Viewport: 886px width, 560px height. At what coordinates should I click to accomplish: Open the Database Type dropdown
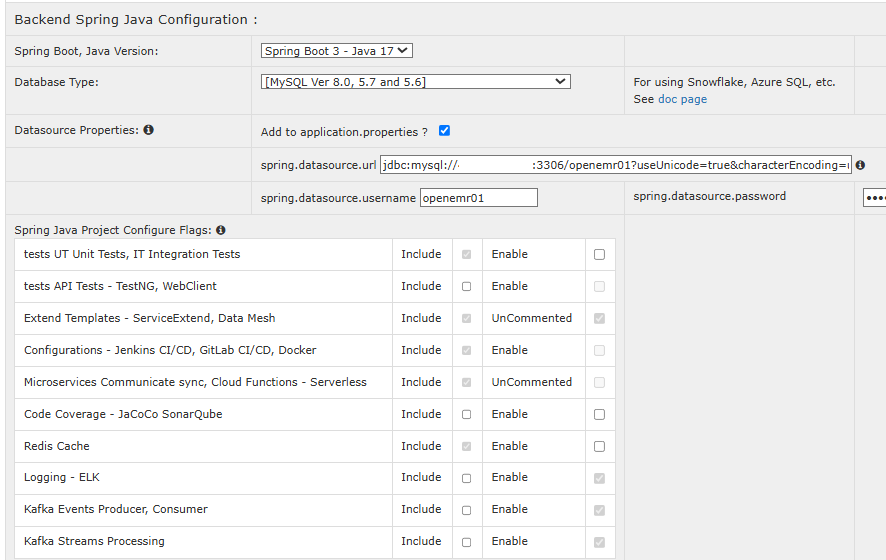click(x=415, y=82)
